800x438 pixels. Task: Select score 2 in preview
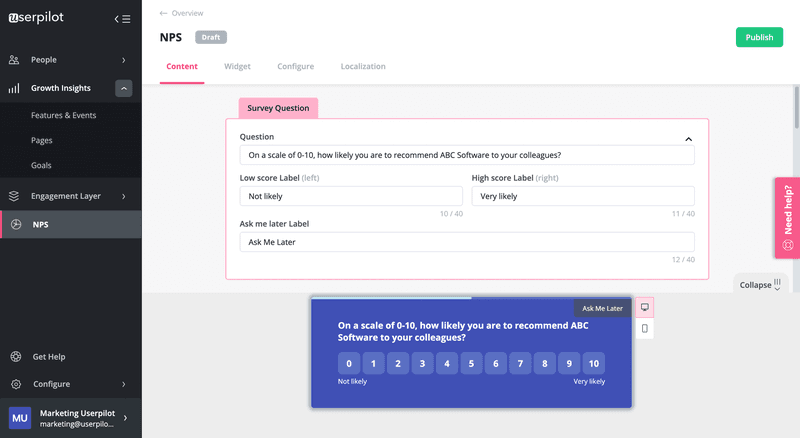[398, 363]
